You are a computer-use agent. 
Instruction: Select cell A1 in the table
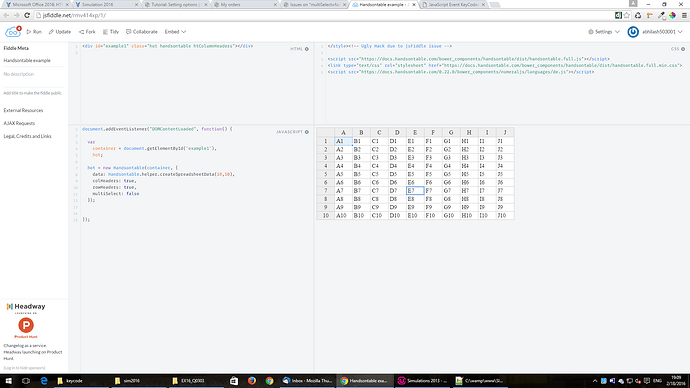(x=343, y=141)
